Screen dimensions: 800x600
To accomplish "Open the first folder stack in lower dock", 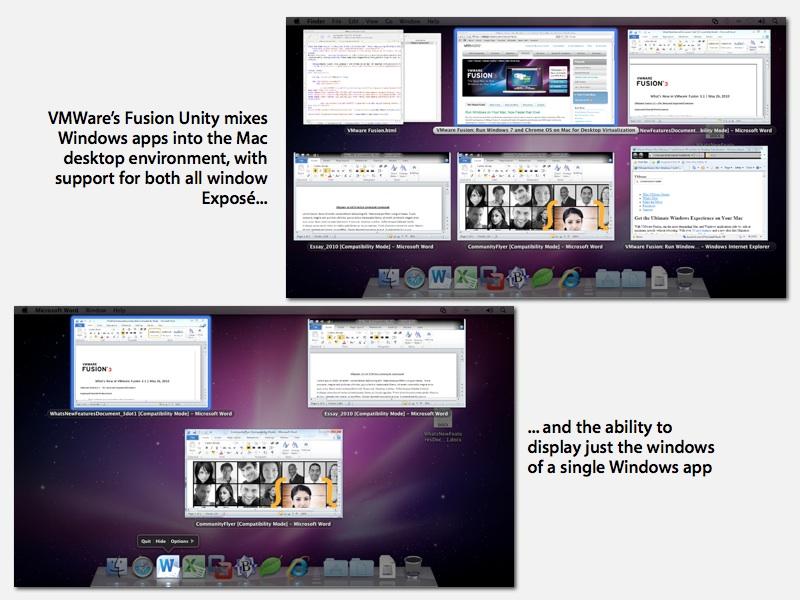I will pyautogui.click(x=335, y=567).
